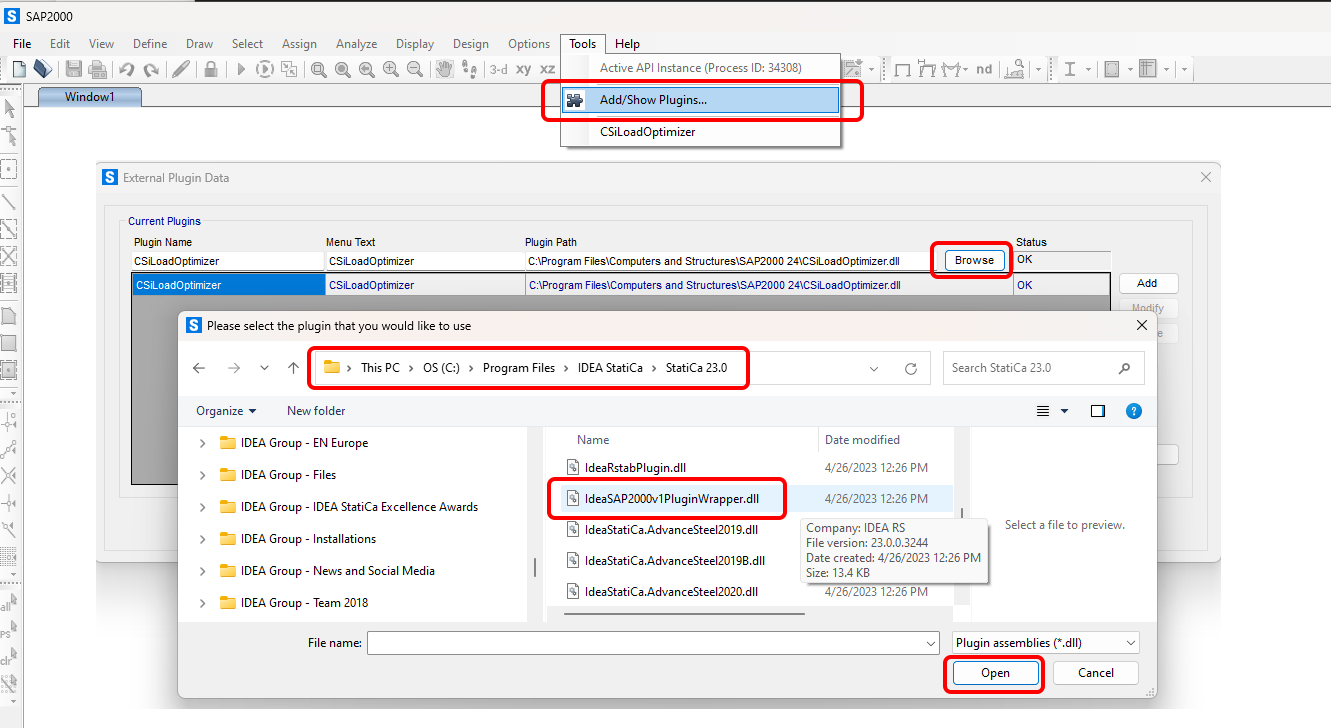Image resolution: width=1331 pixels, height=728 pixels.
Task: Switch to the xy plane view
Action: [523, 69]
